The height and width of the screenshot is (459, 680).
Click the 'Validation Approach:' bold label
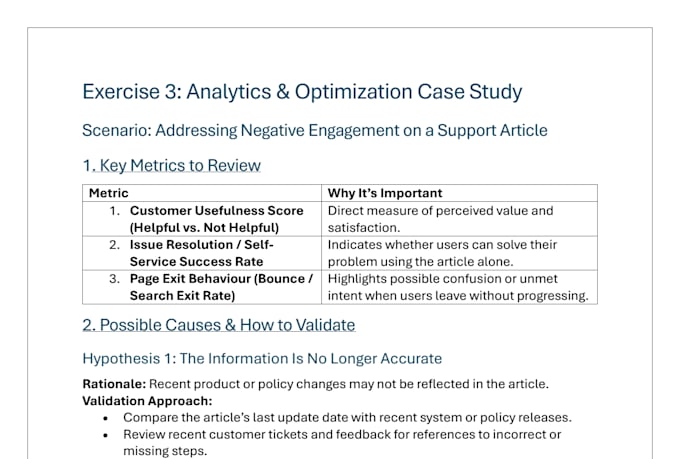point(147,401)
